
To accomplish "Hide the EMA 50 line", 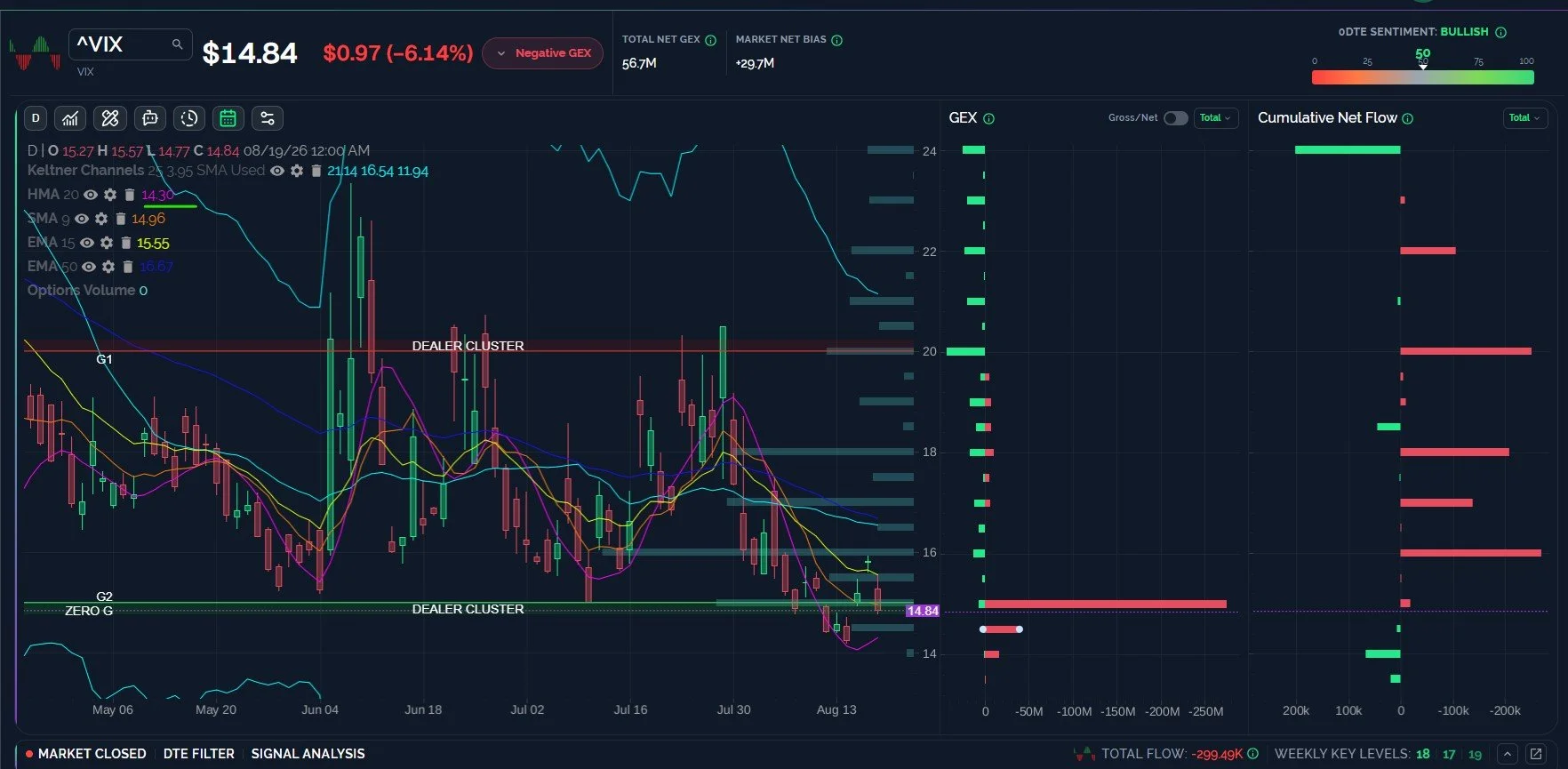I will 89,267.
